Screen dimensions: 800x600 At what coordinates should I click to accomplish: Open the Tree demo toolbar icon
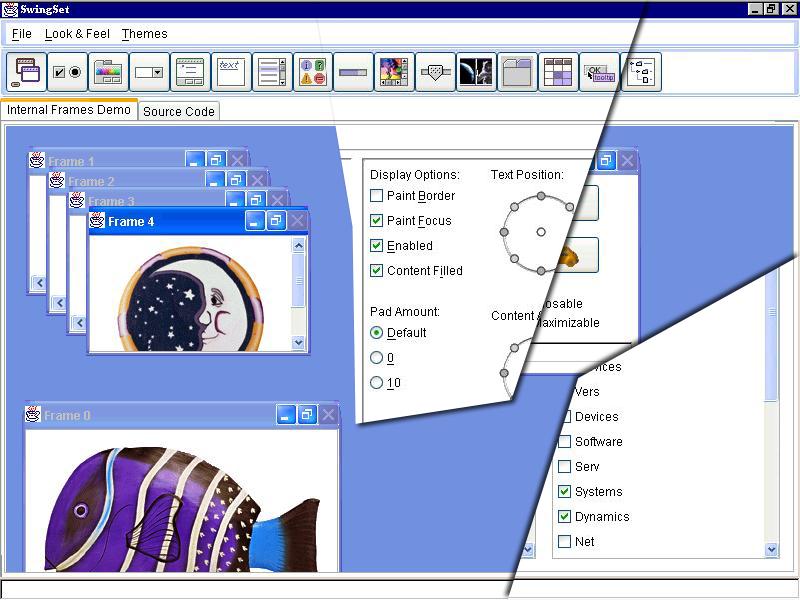point(640,72)
